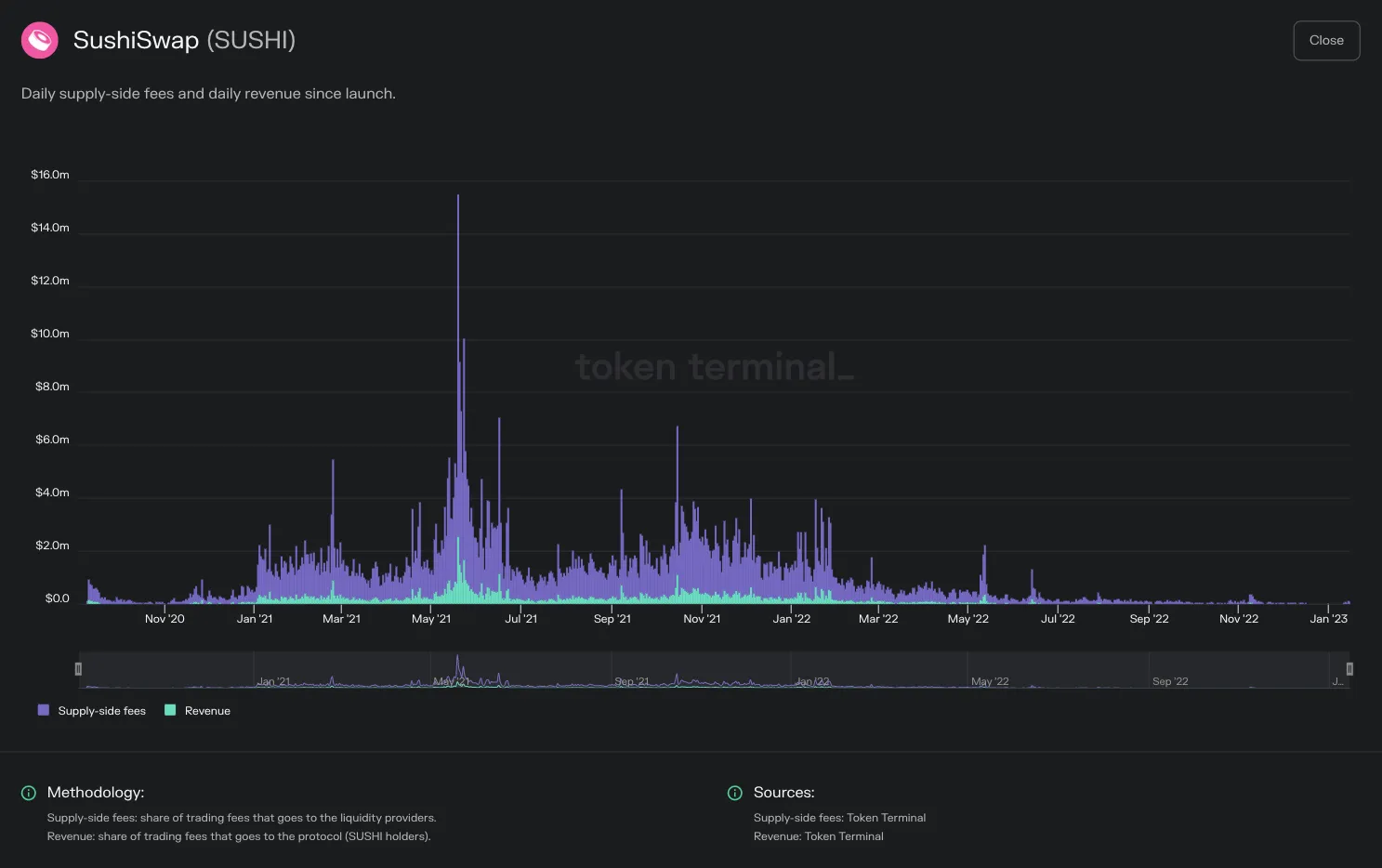Select the Mar '21 x-axis label
Image resolution: width=1382 pixels, height=868 pixels.
[x=341, y=619]
